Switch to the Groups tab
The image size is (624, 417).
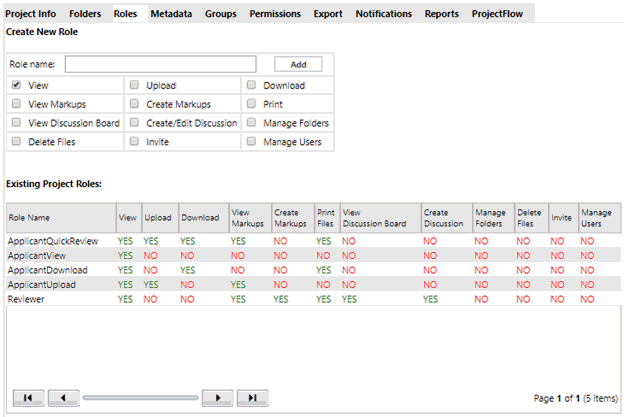coord(221,14)
